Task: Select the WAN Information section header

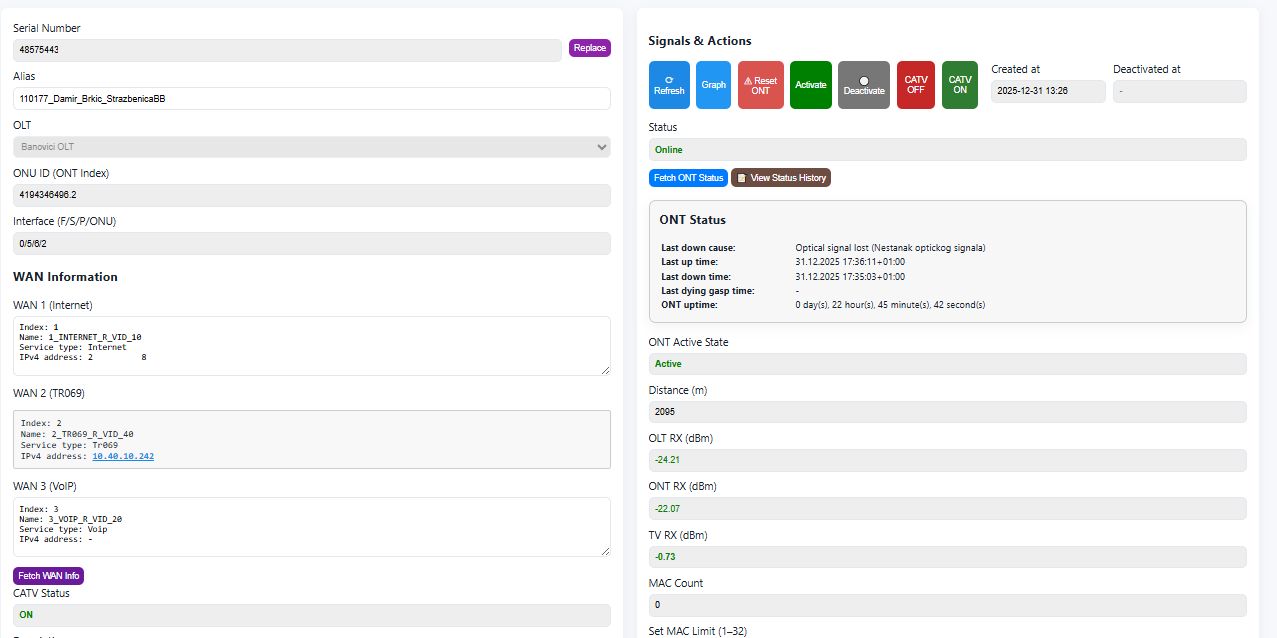Action: coord(63,277)
